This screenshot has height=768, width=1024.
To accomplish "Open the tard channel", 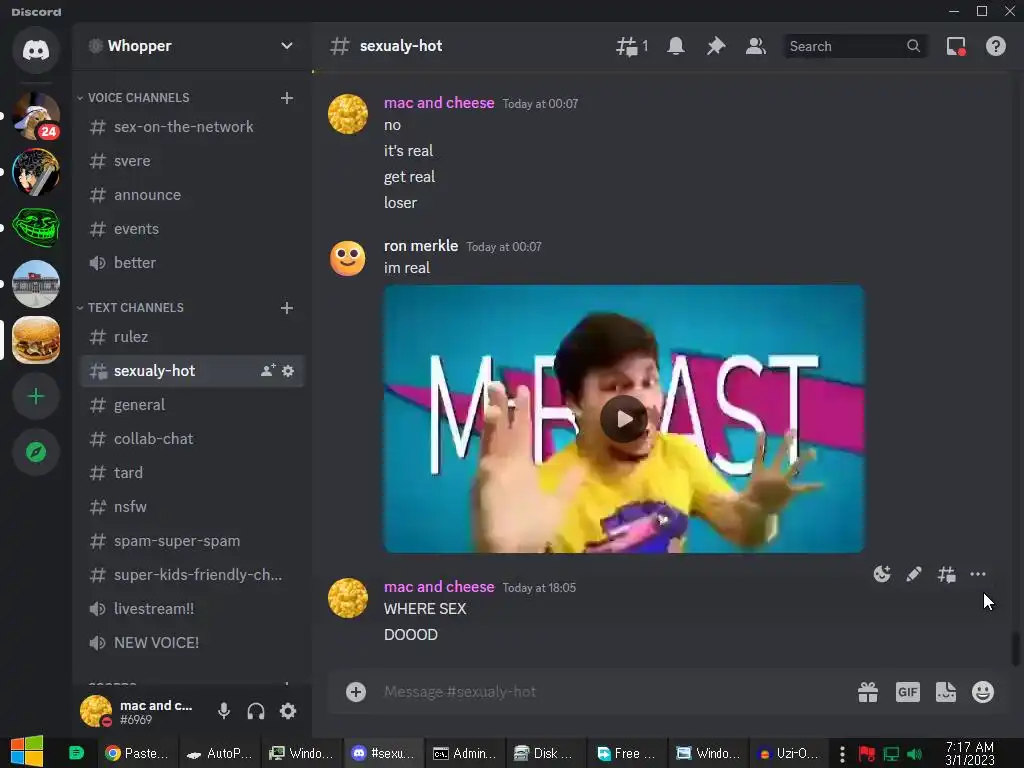I will click(x=192, y=473).
